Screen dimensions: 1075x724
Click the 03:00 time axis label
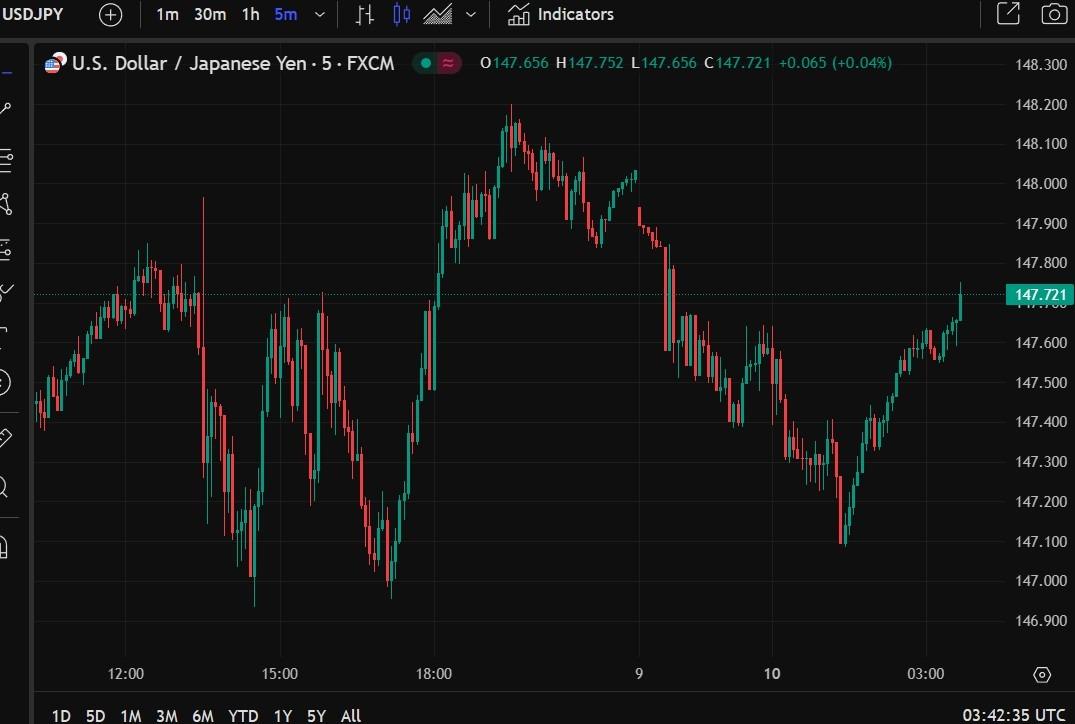(x=926, y=673)
